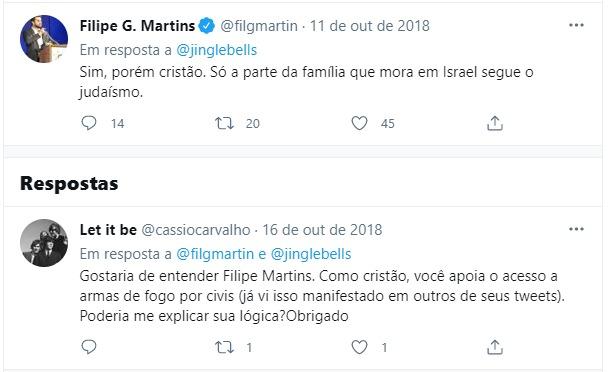608x372 pixels.
Task: Open the 16 de out de 2018 timestamp
Action: [x=322, y=230]
